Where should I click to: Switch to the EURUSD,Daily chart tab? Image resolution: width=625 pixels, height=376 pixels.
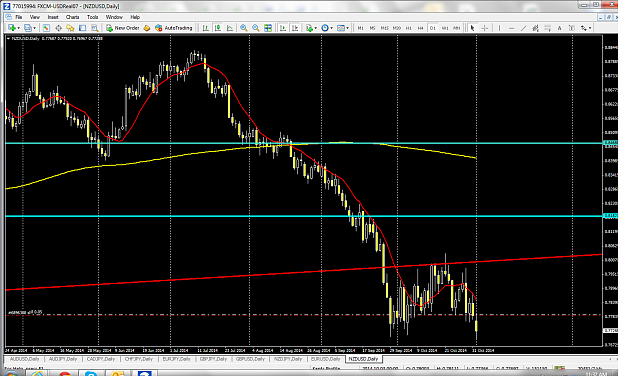[x=326, y=359]
